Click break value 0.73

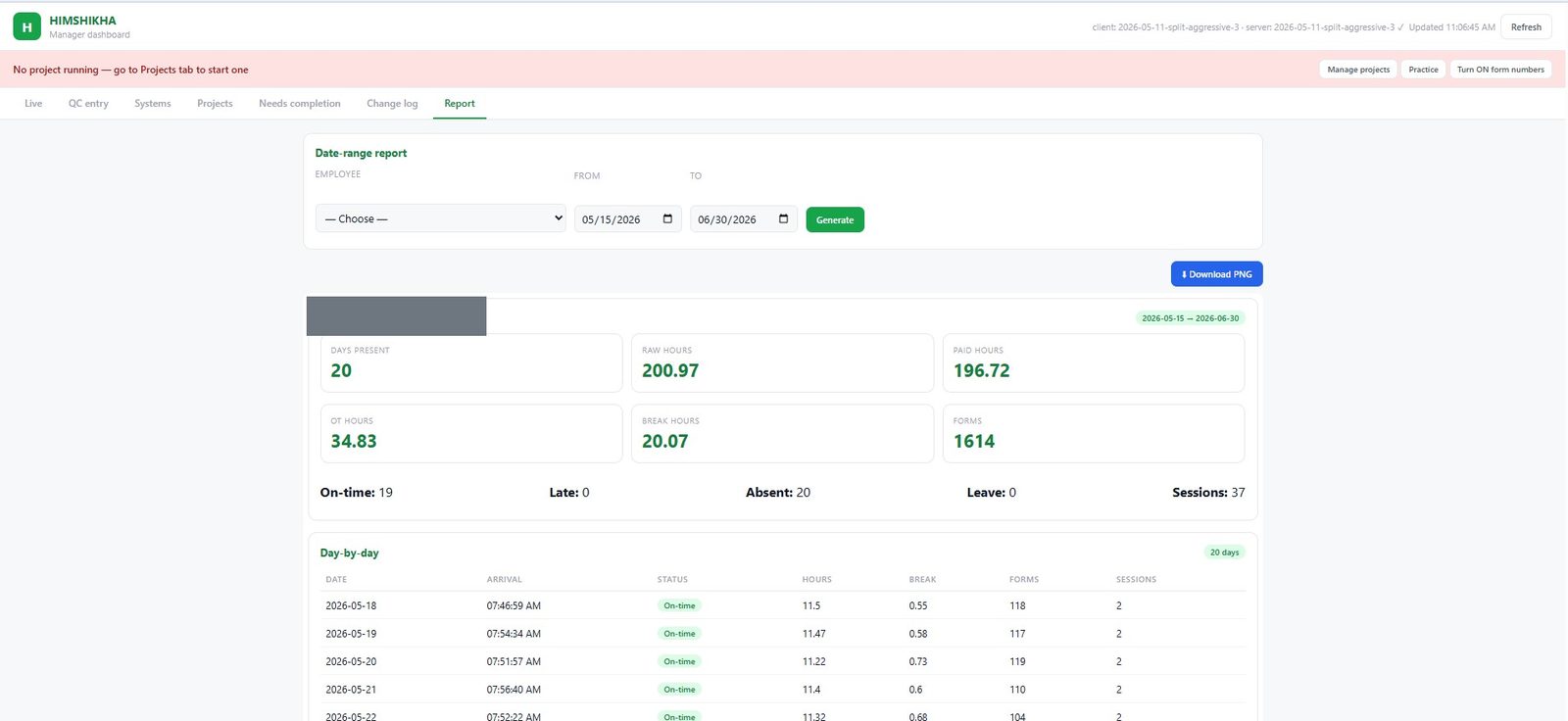click(x=917, y=661)
